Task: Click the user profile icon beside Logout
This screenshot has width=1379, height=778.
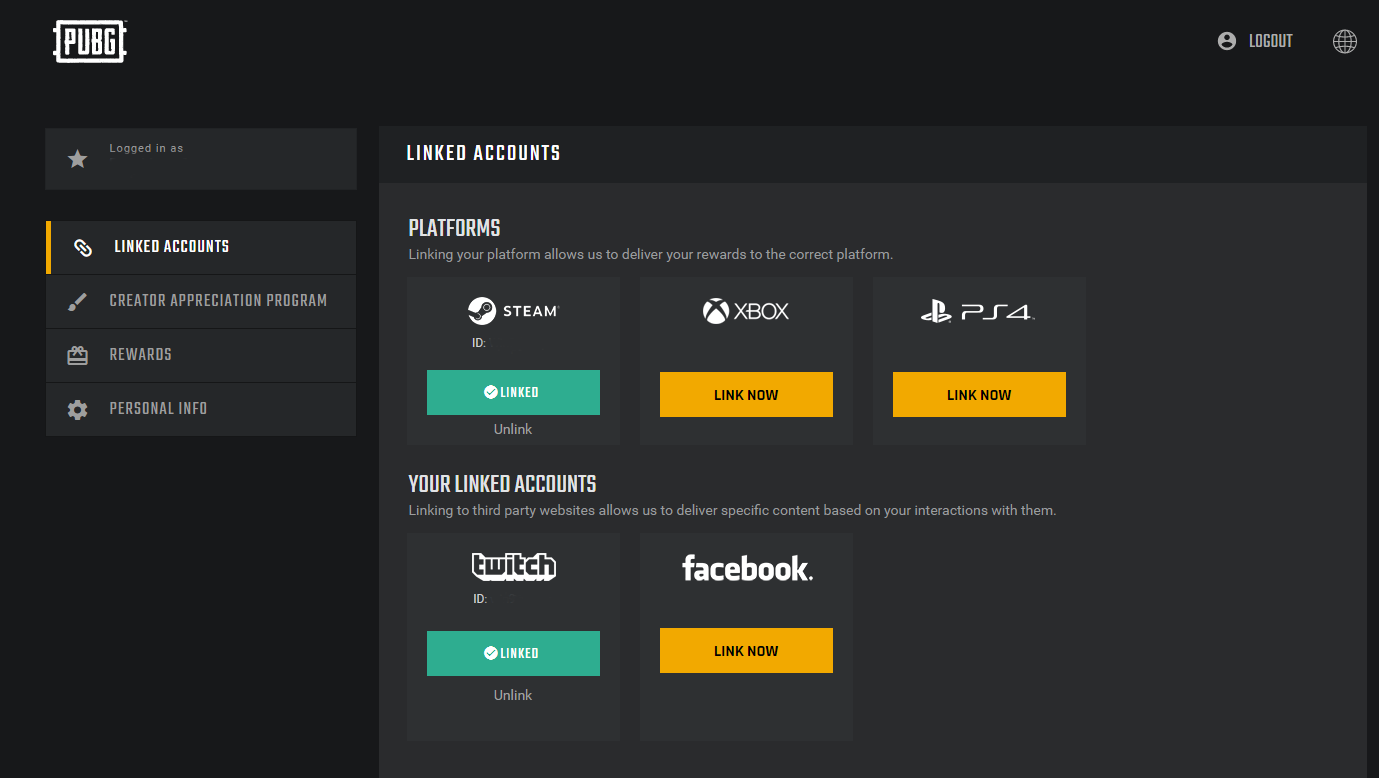Action: pyautogui.click(x=1227, y=41)
